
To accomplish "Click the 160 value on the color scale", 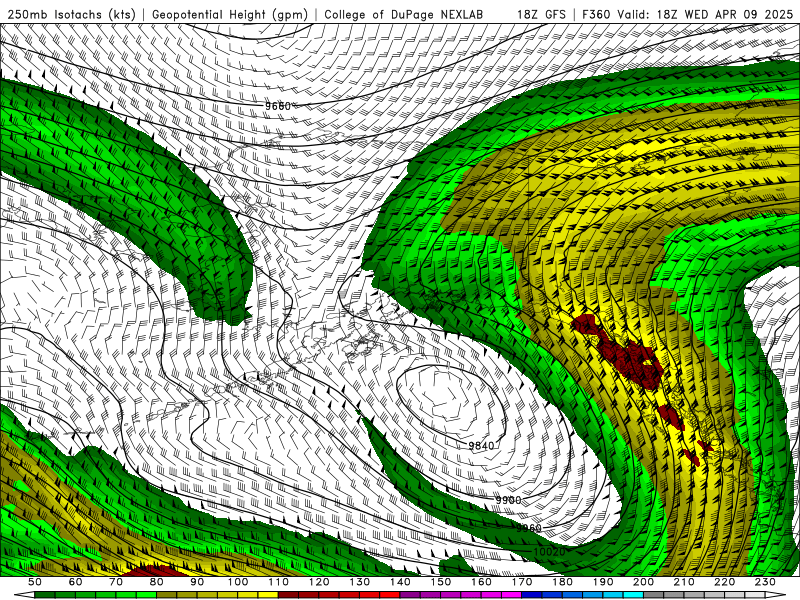I will [x=481, y=582].
